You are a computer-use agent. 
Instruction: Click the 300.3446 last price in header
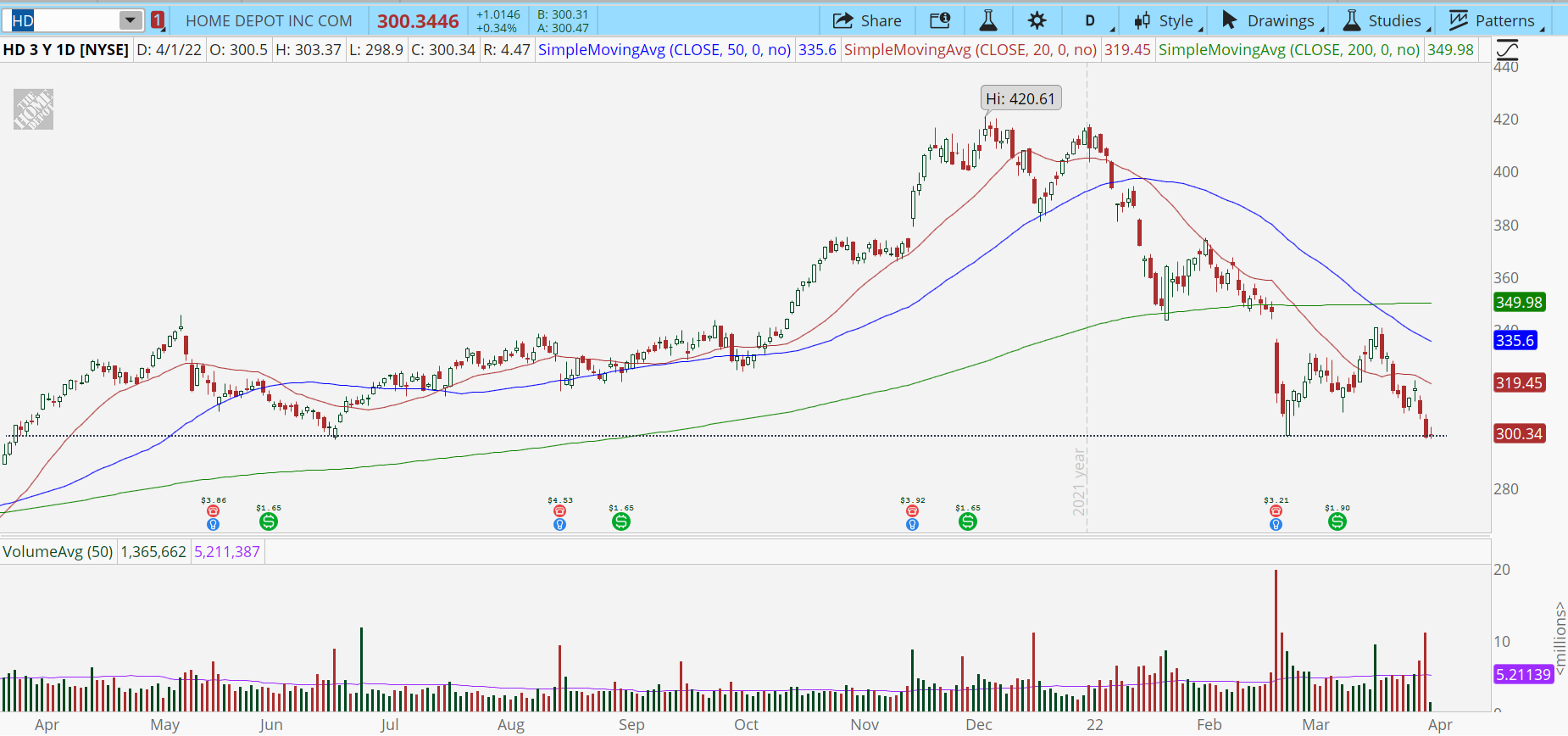click(x=418, y=21)
